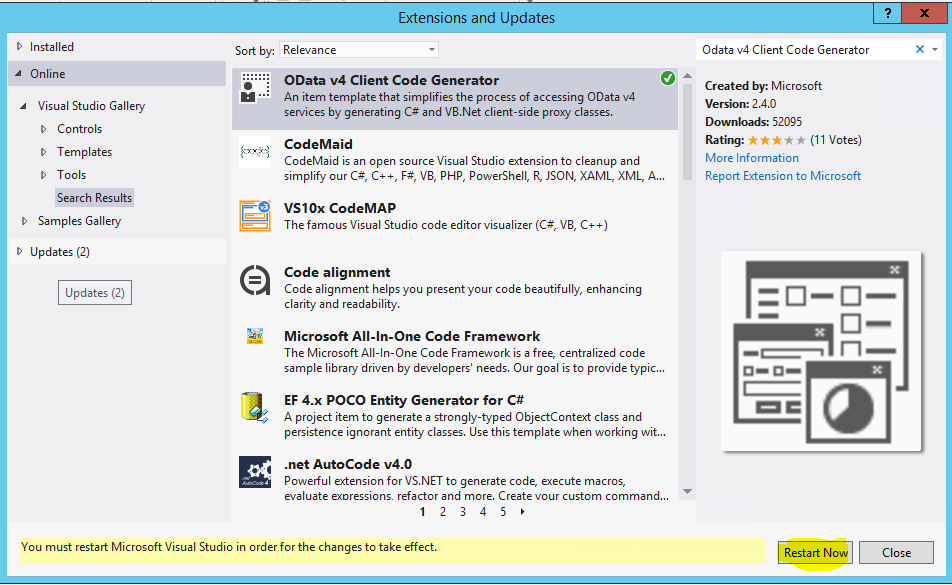Select Microsoft All-In-One Code Framework title
Image resolution: width=952 pixels, height=585 pixels.
(x=412, y=336)
